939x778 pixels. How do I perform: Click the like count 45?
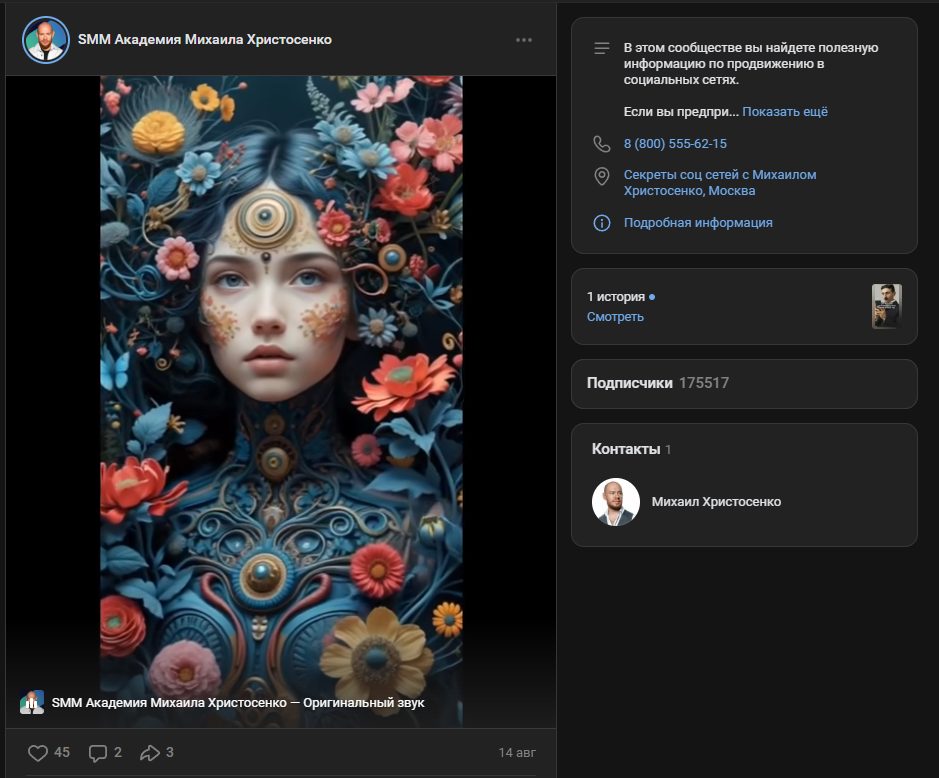click(62, 752)
